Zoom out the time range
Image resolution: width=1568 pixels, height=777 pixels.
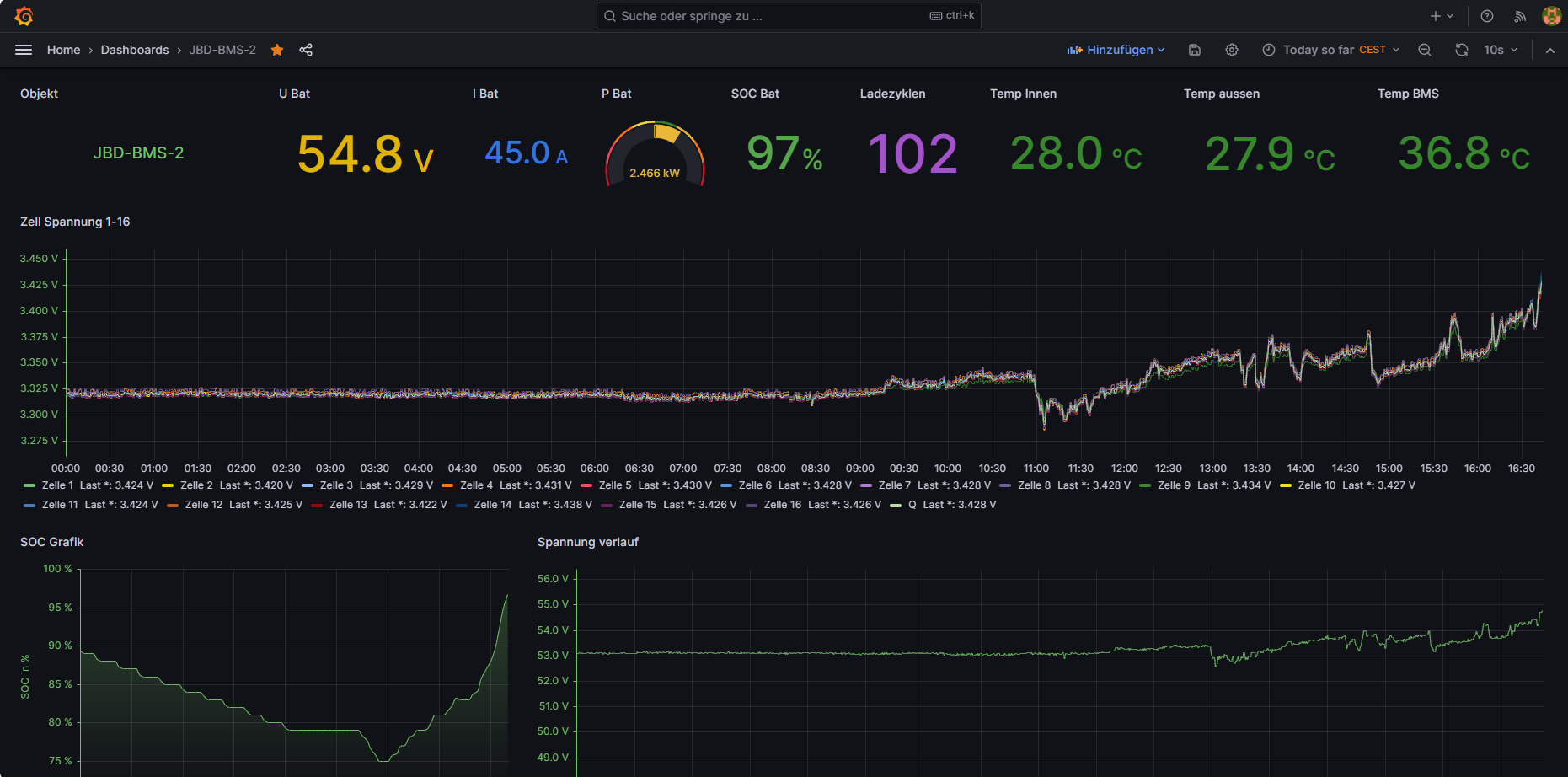[x=1425, y=50]
